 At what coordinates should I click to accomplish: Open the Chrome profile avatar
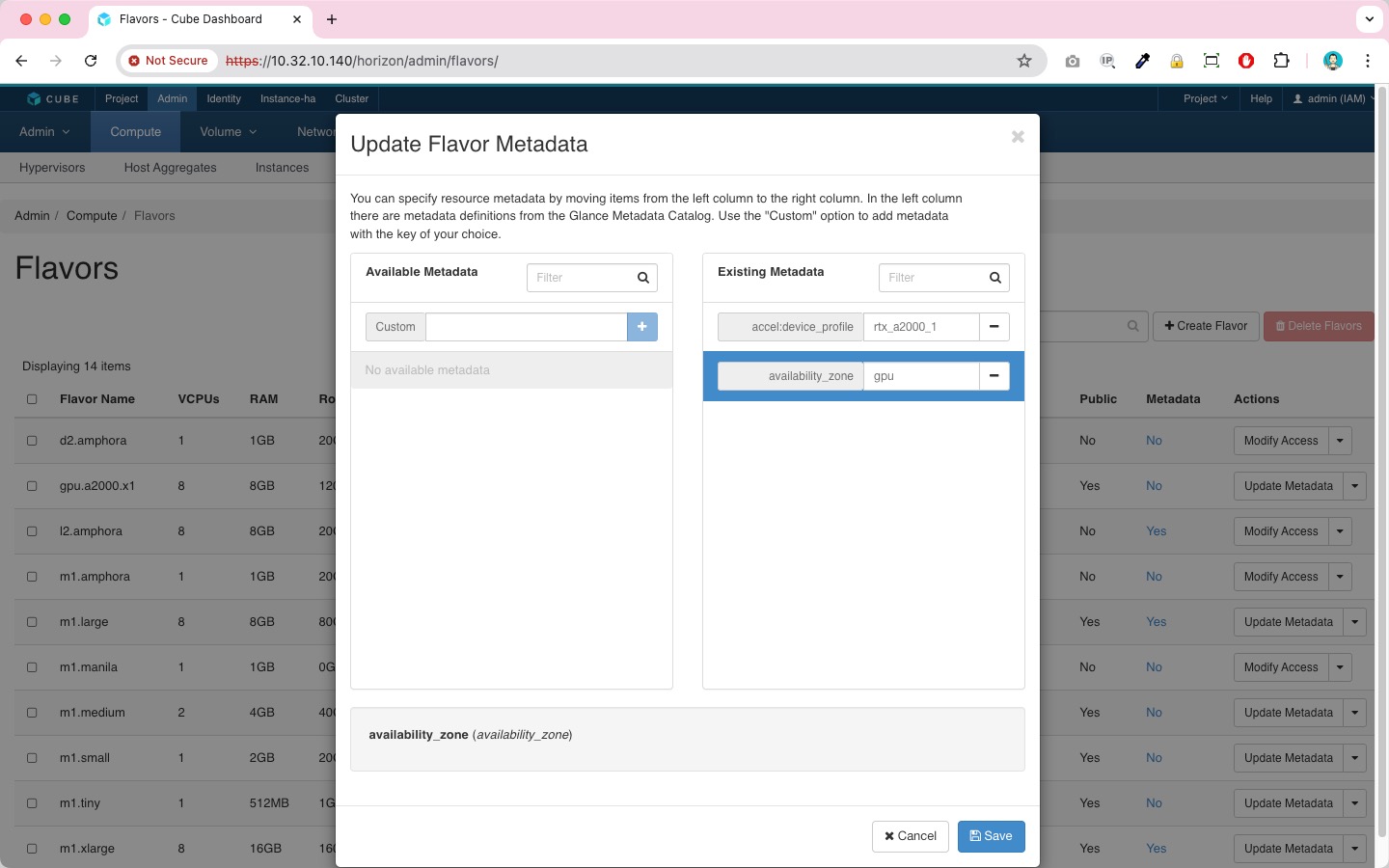(1333, 61)
